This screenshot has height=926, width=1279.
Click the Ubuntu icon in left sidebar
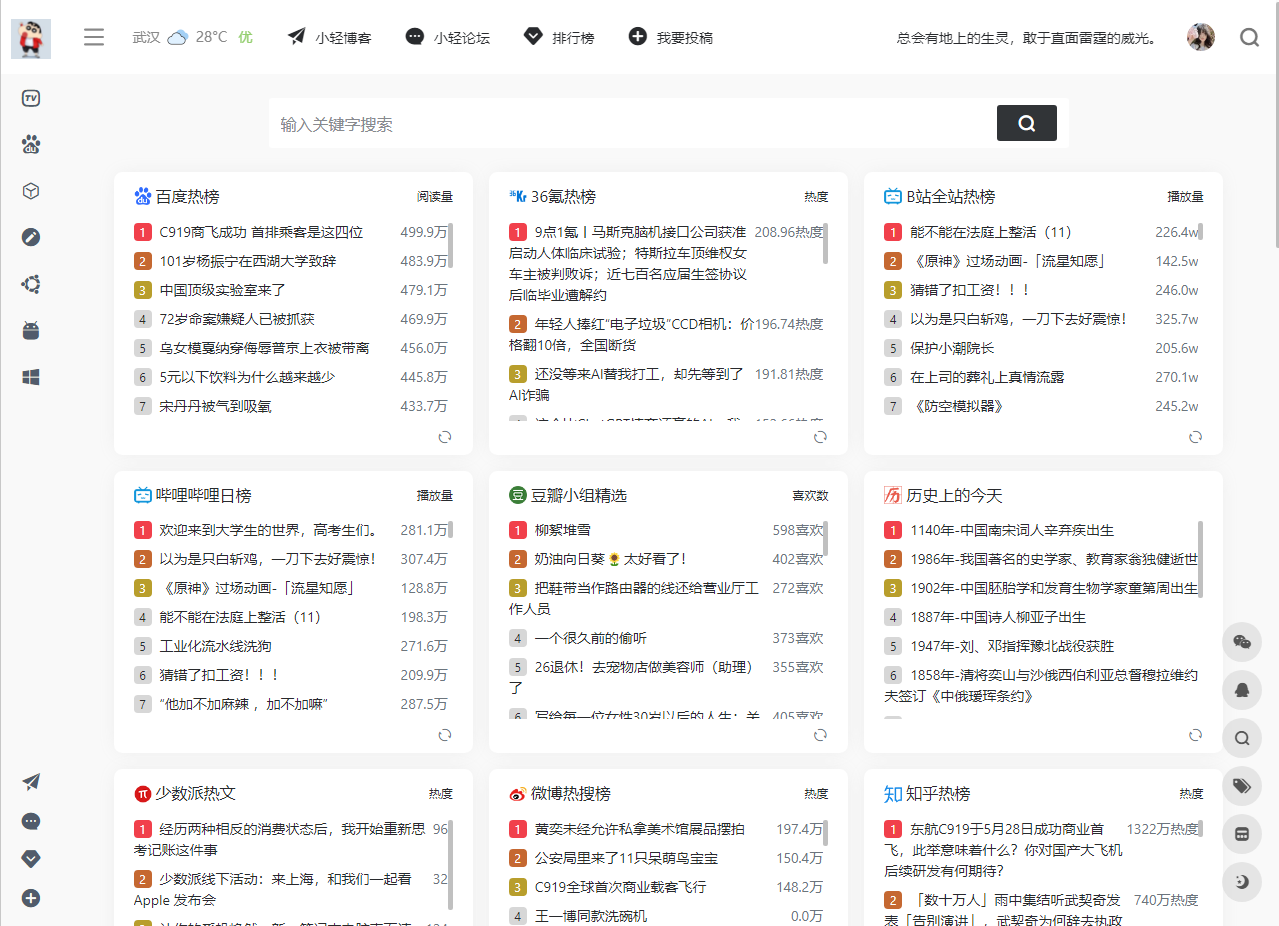[31, 284]
